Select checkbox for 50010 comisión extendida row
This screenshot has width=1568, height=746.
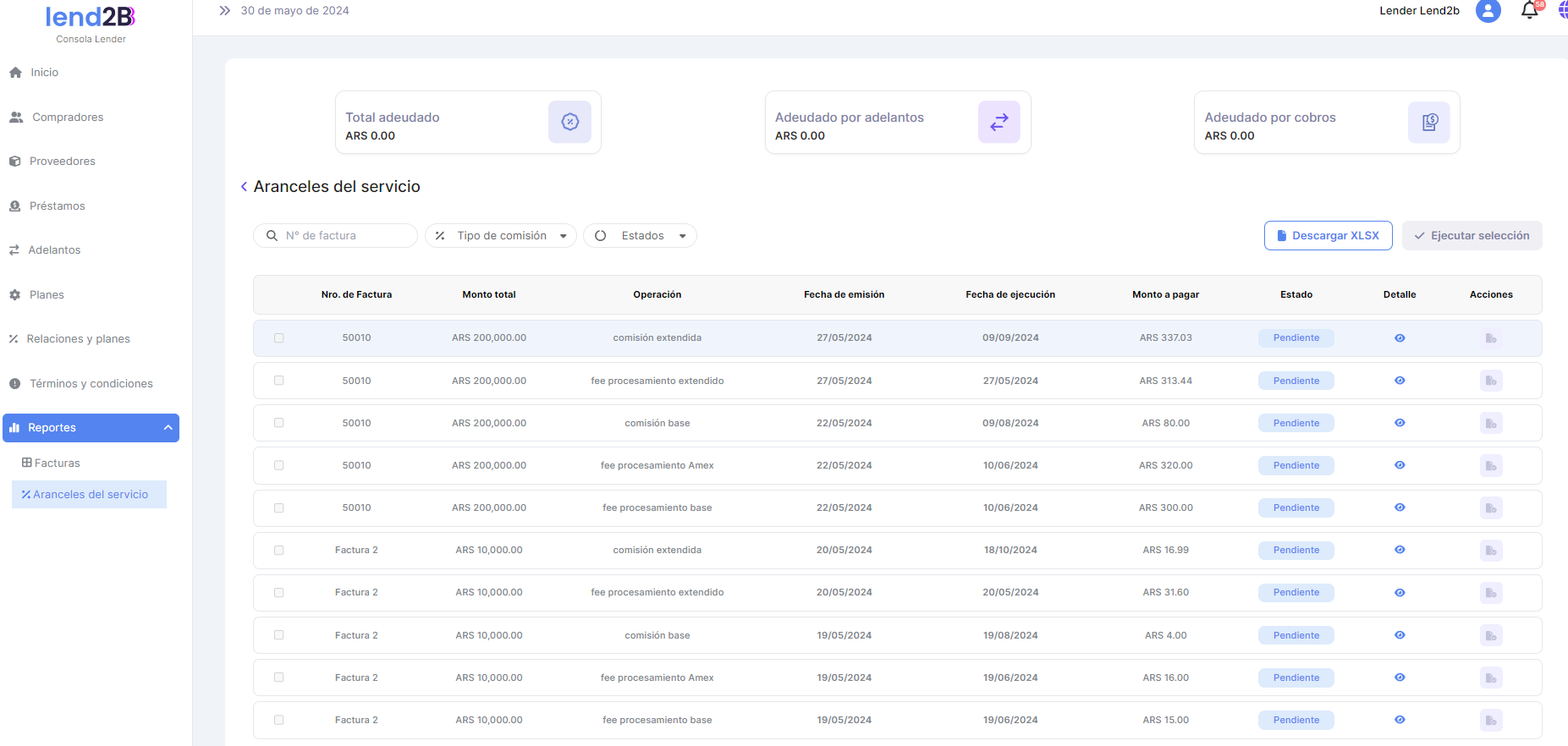pos(278,338)
